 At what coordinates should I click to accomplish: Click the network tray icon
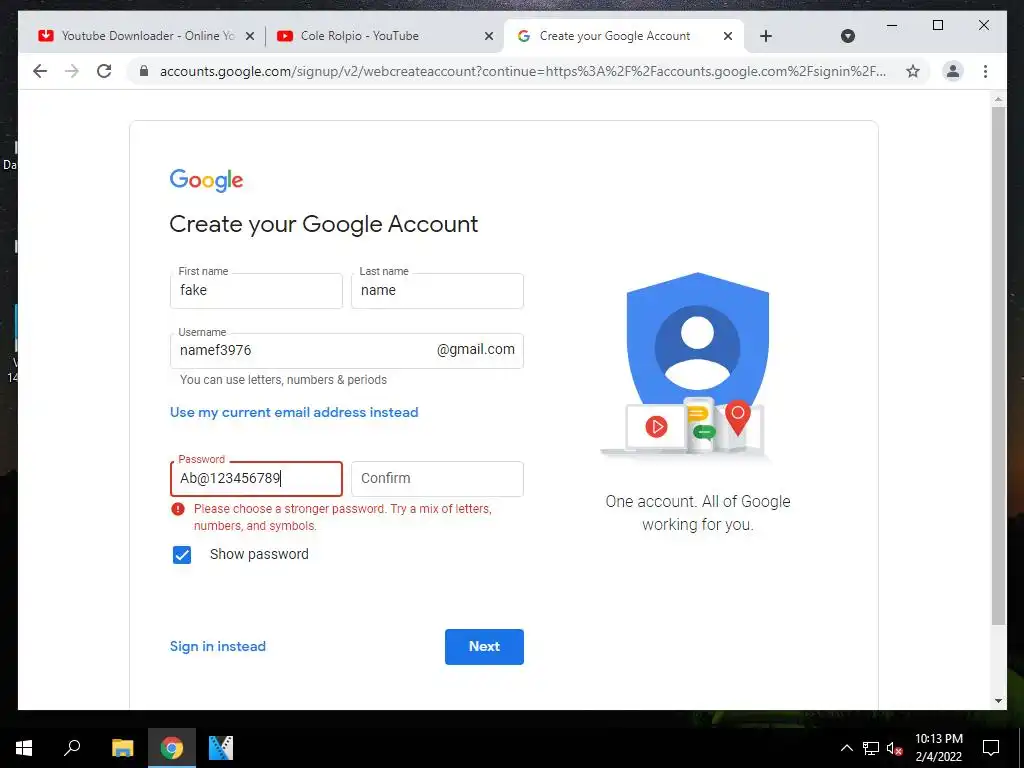(871, 748)
